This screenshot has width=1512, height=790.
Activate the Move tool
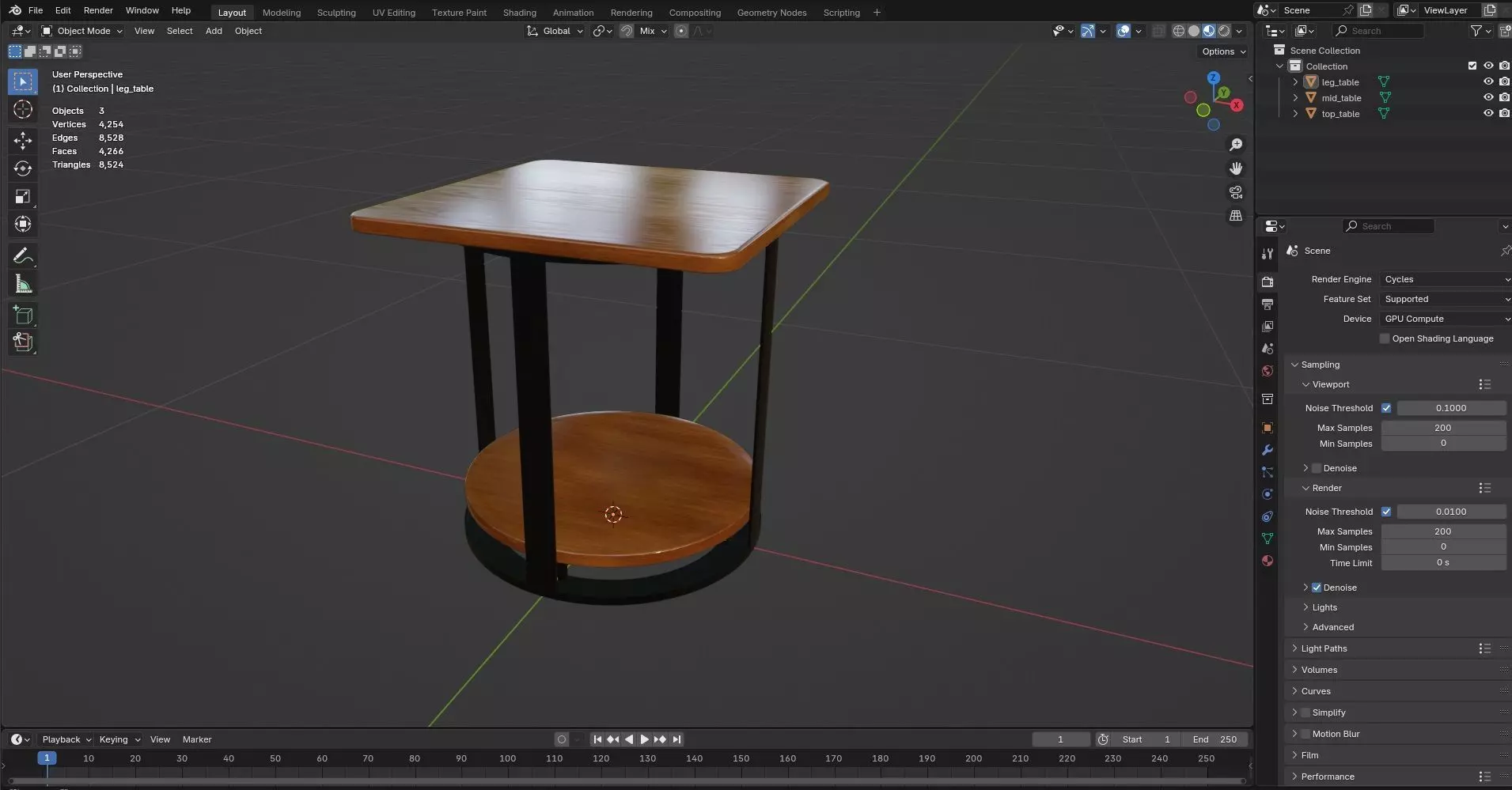[23, 141]
